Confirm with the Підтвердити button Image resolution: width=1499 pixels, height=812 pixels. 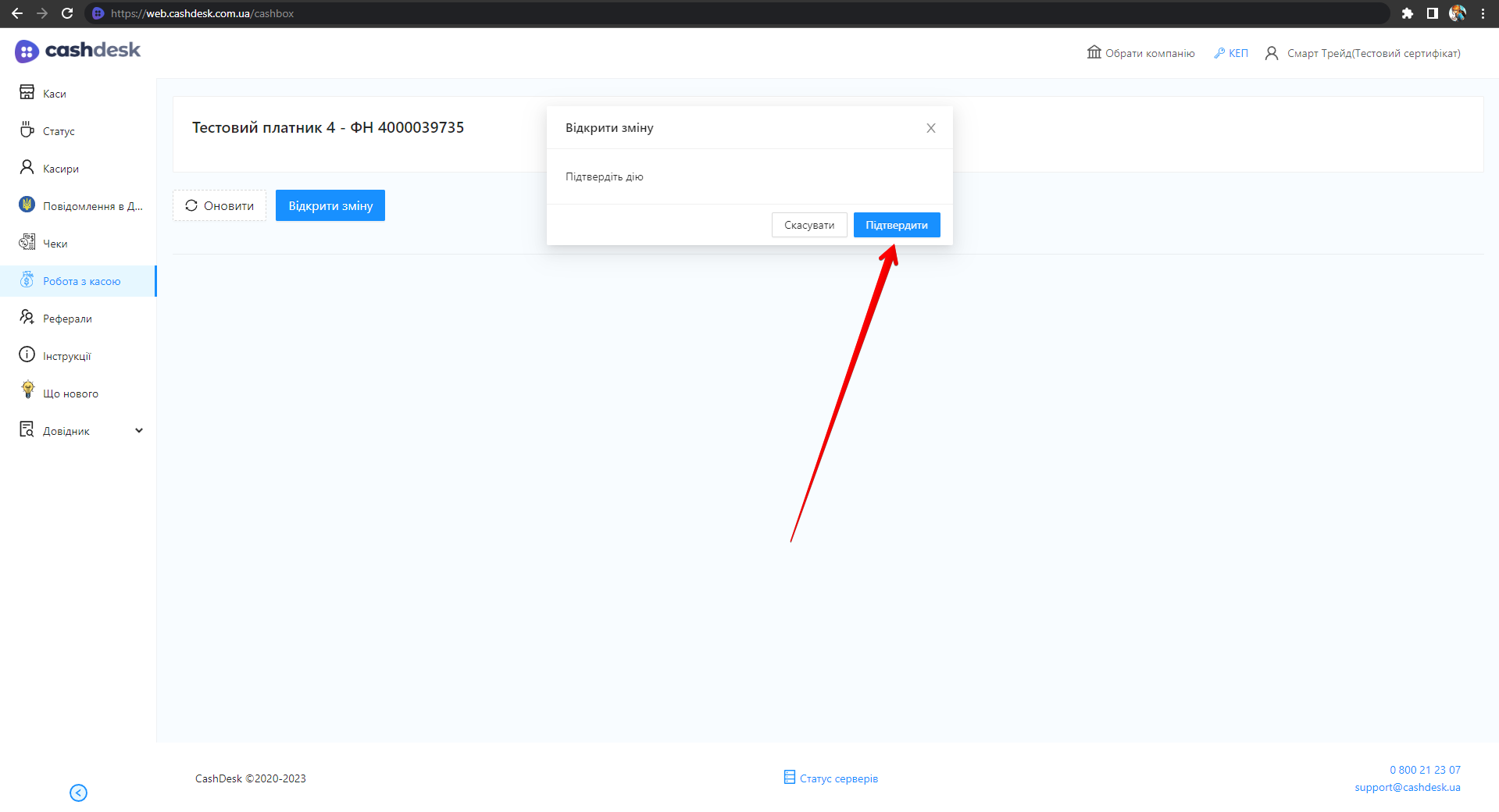(896, 225)
